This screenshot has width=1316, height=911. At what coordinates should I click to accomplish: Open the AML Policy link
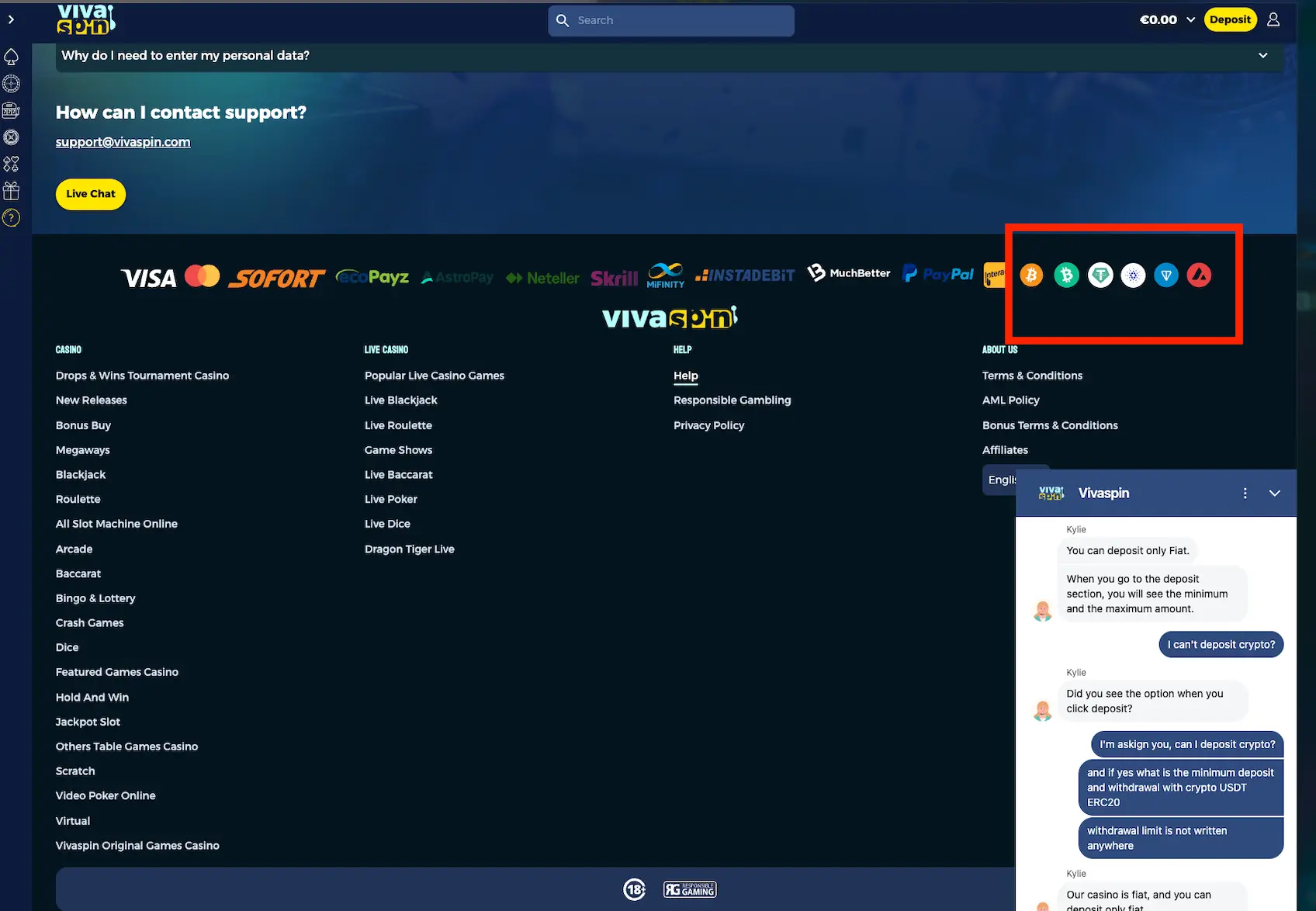point(1011,400)
